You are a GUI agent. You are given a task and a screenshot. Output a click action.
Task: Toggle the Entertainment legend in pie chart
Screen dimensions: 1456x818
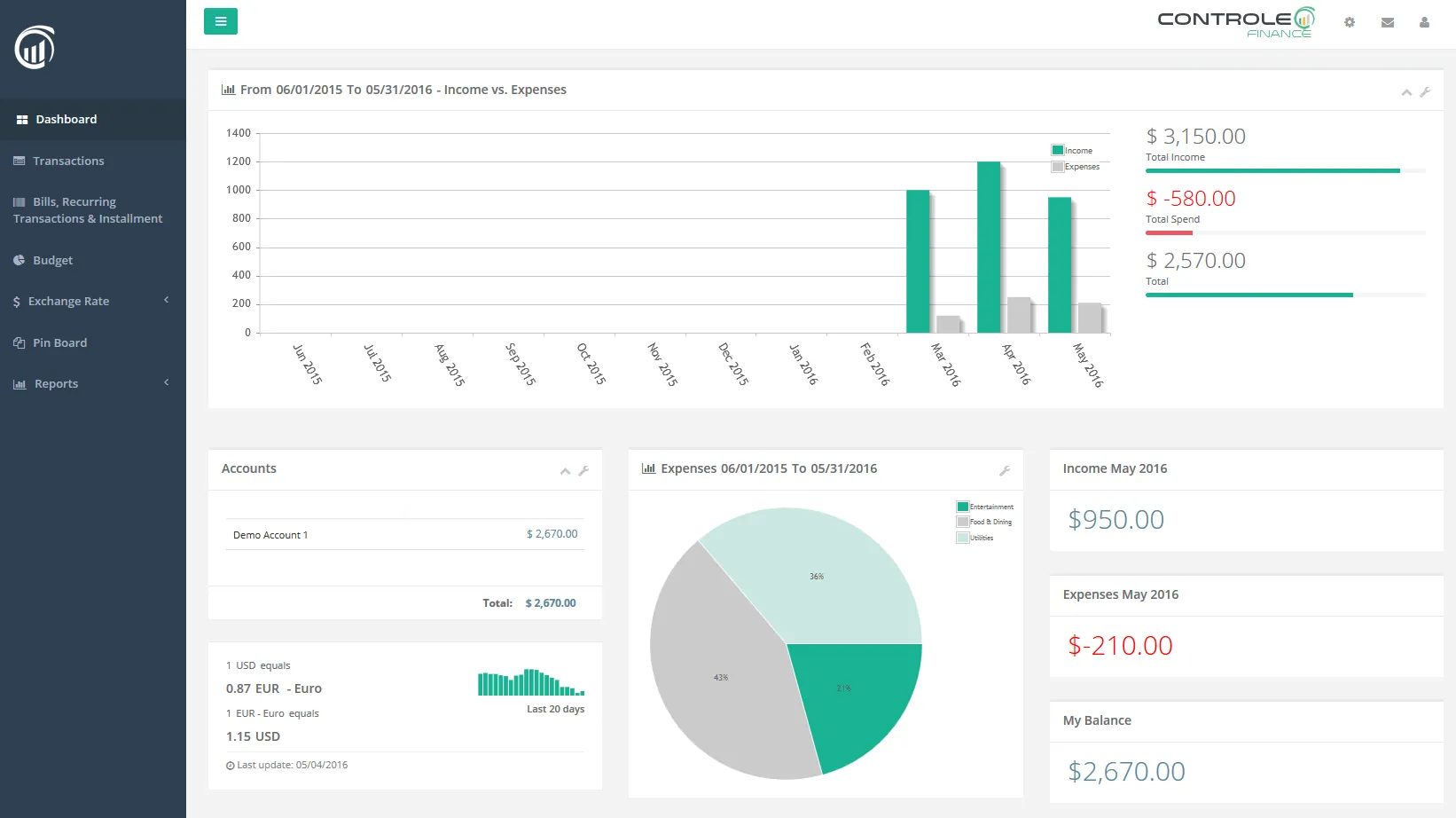tap(985, 506)
